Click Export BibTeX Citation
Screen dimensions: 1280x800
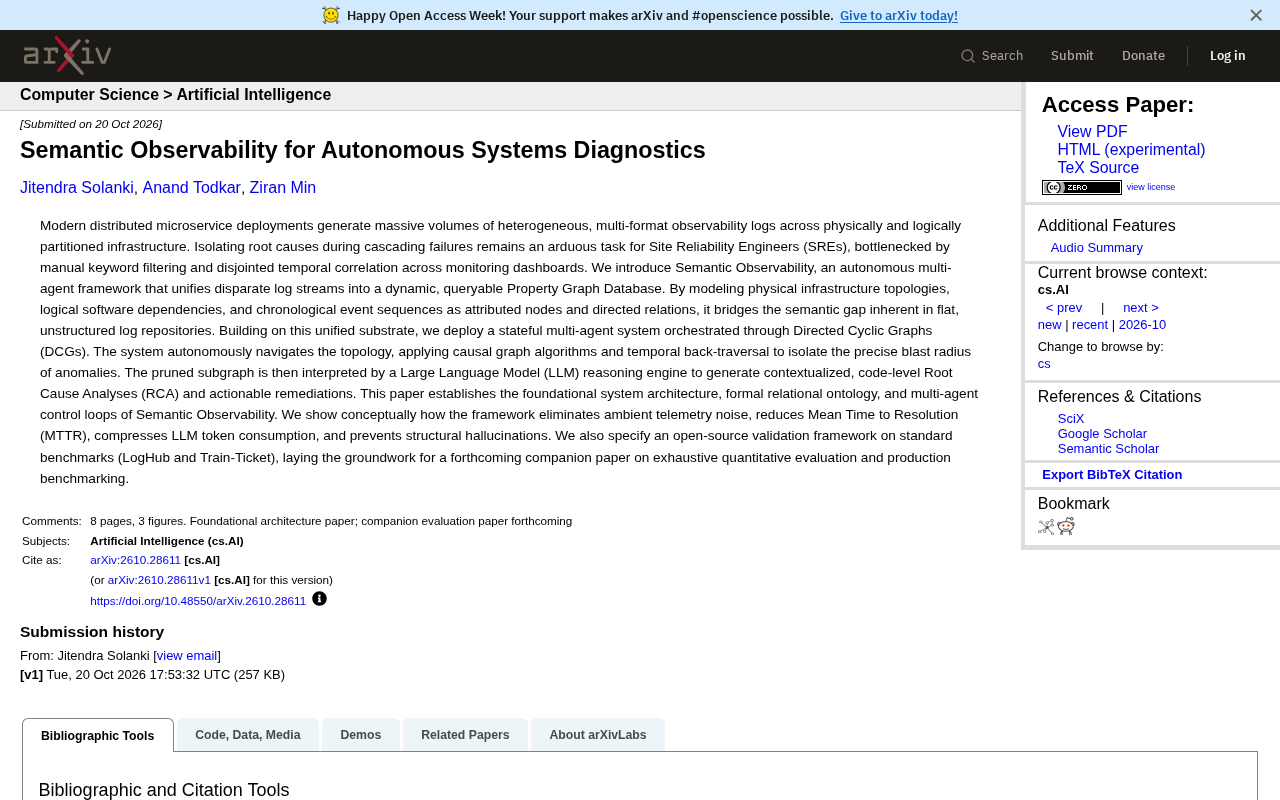[1112, 475]
